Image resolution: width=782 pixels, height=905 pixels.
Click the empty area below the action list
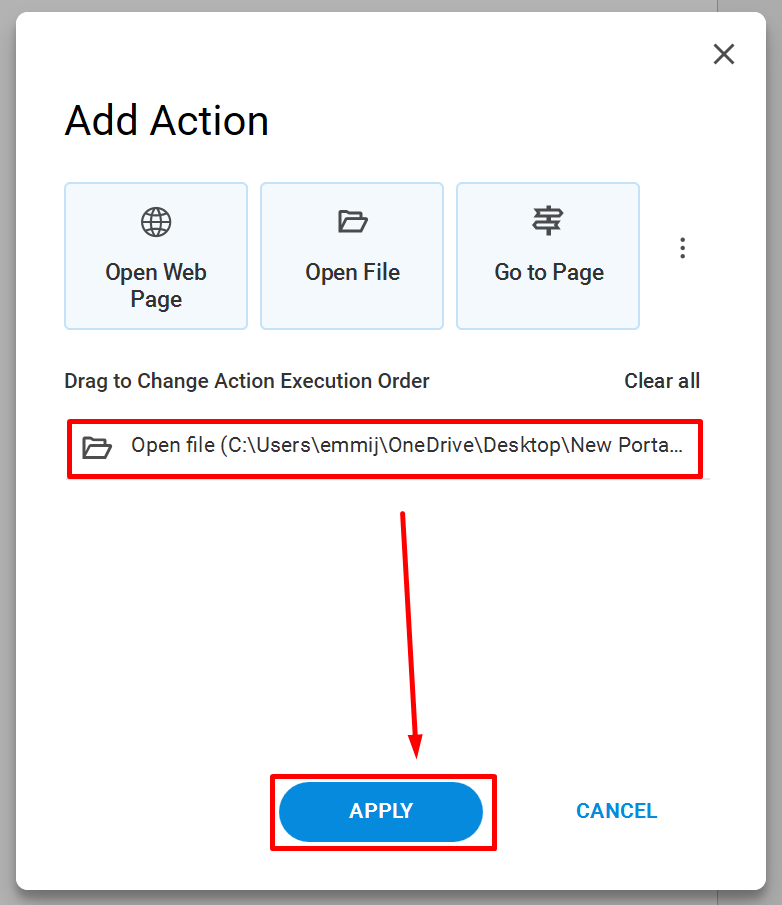(x=231, y=623)
